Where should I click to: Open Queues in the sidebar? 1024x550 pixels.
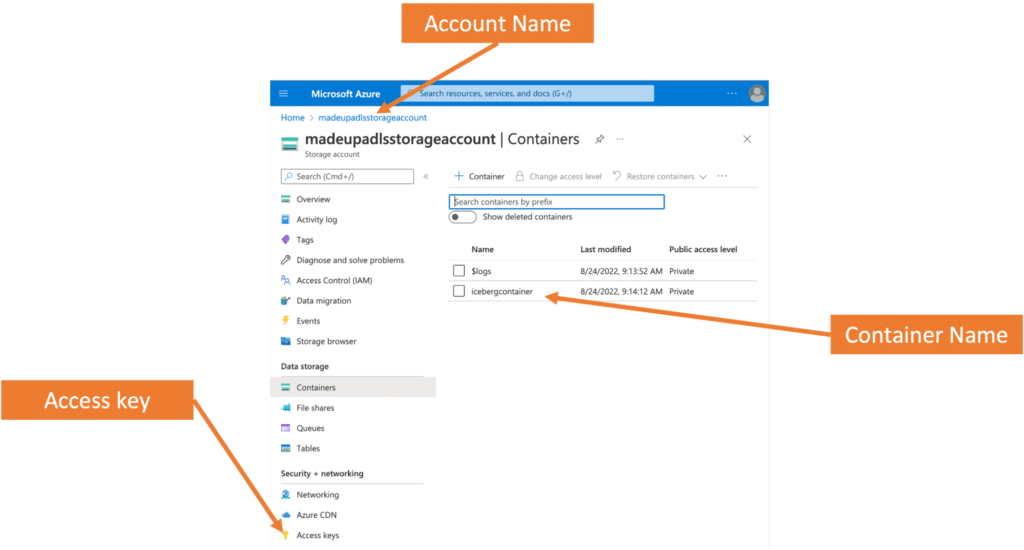click(x=310, y=428)
